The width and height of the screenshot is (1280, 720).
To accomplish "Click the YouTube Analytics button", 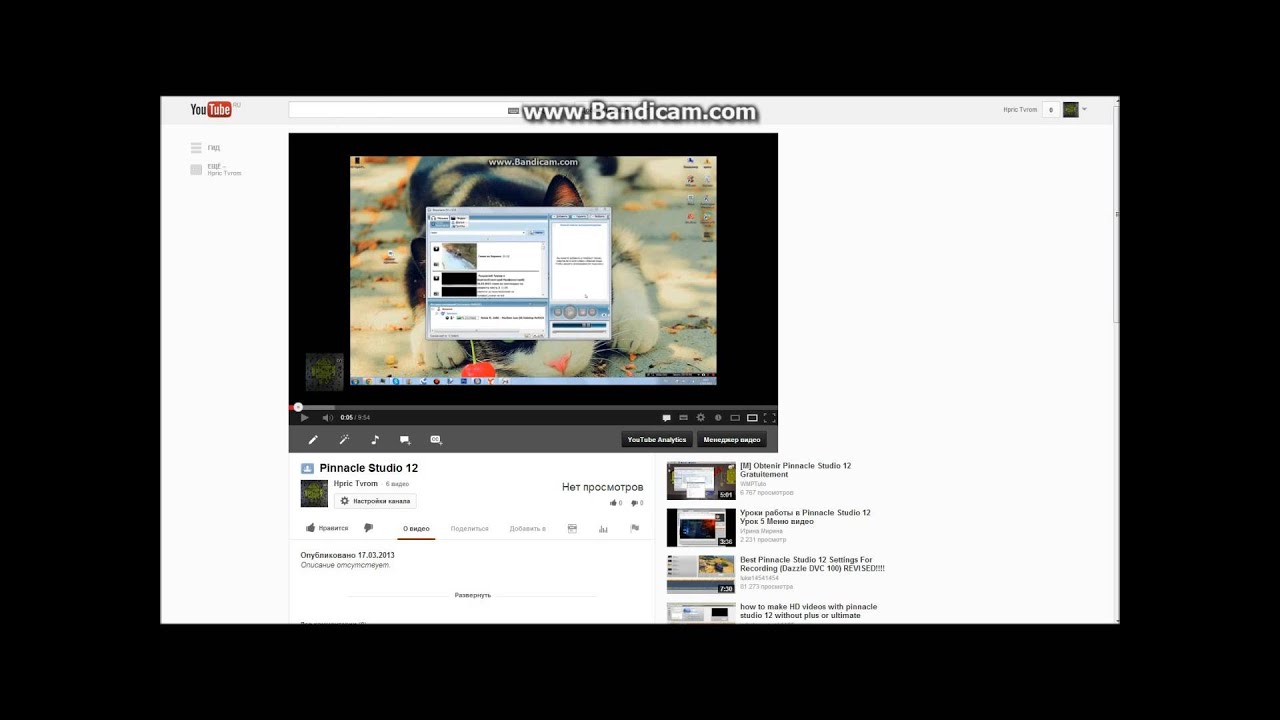I will pyautogui.click(x=656, y=440).
